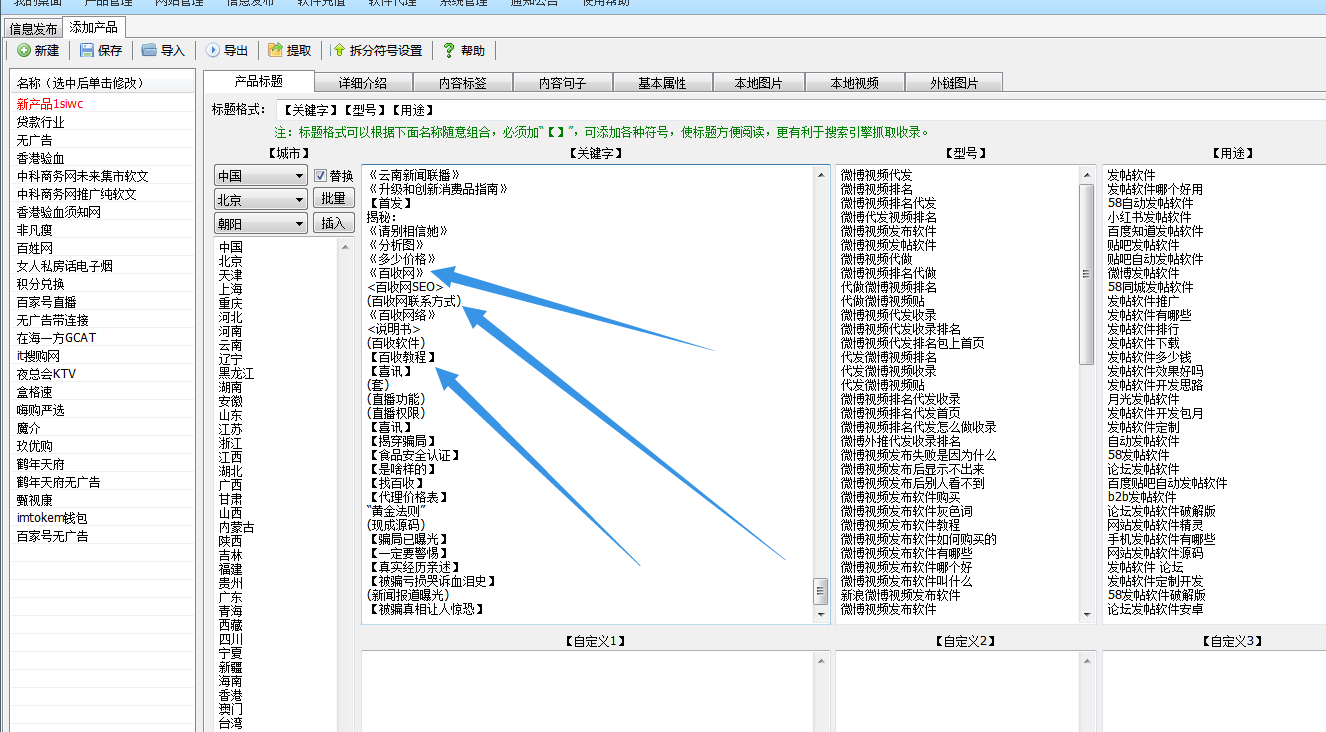Open the 北京 province dropdown
Viewport: 1326px width, 732px height.
pyautogui.click(x=261, y=199)
